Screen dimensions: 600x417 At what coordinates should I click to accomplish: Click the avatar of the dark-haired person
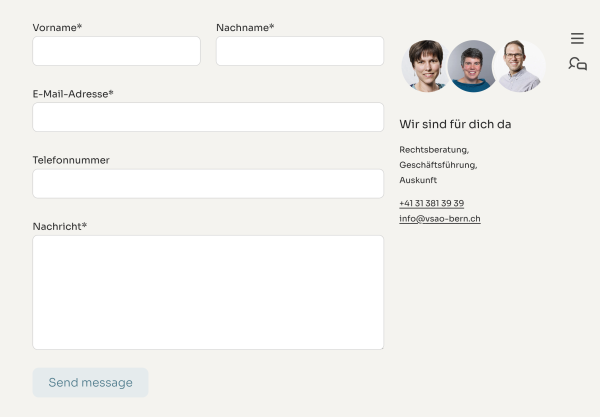tap(426, 66)
